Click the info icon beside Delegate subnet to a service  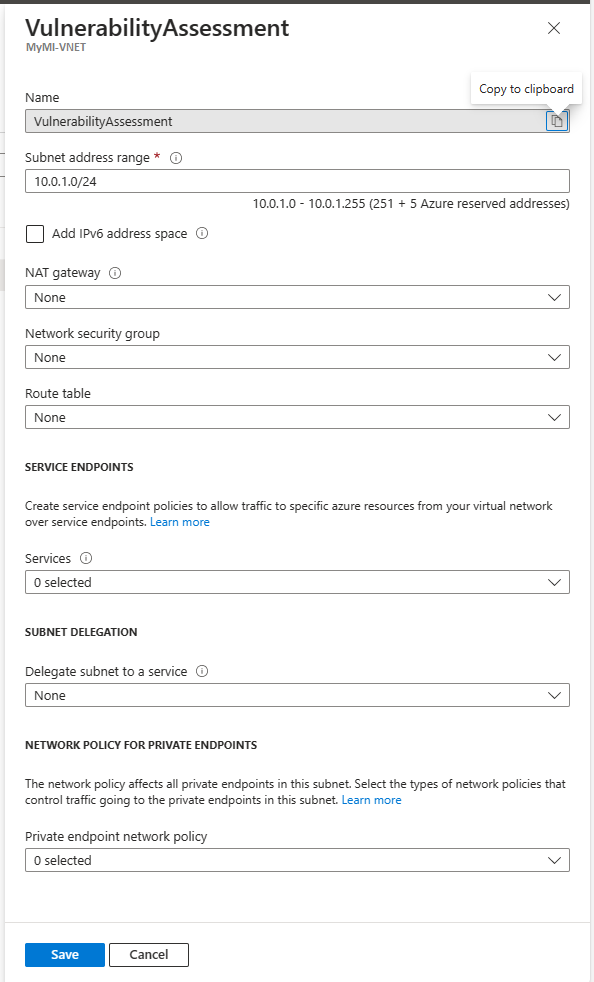click(203, 671)
